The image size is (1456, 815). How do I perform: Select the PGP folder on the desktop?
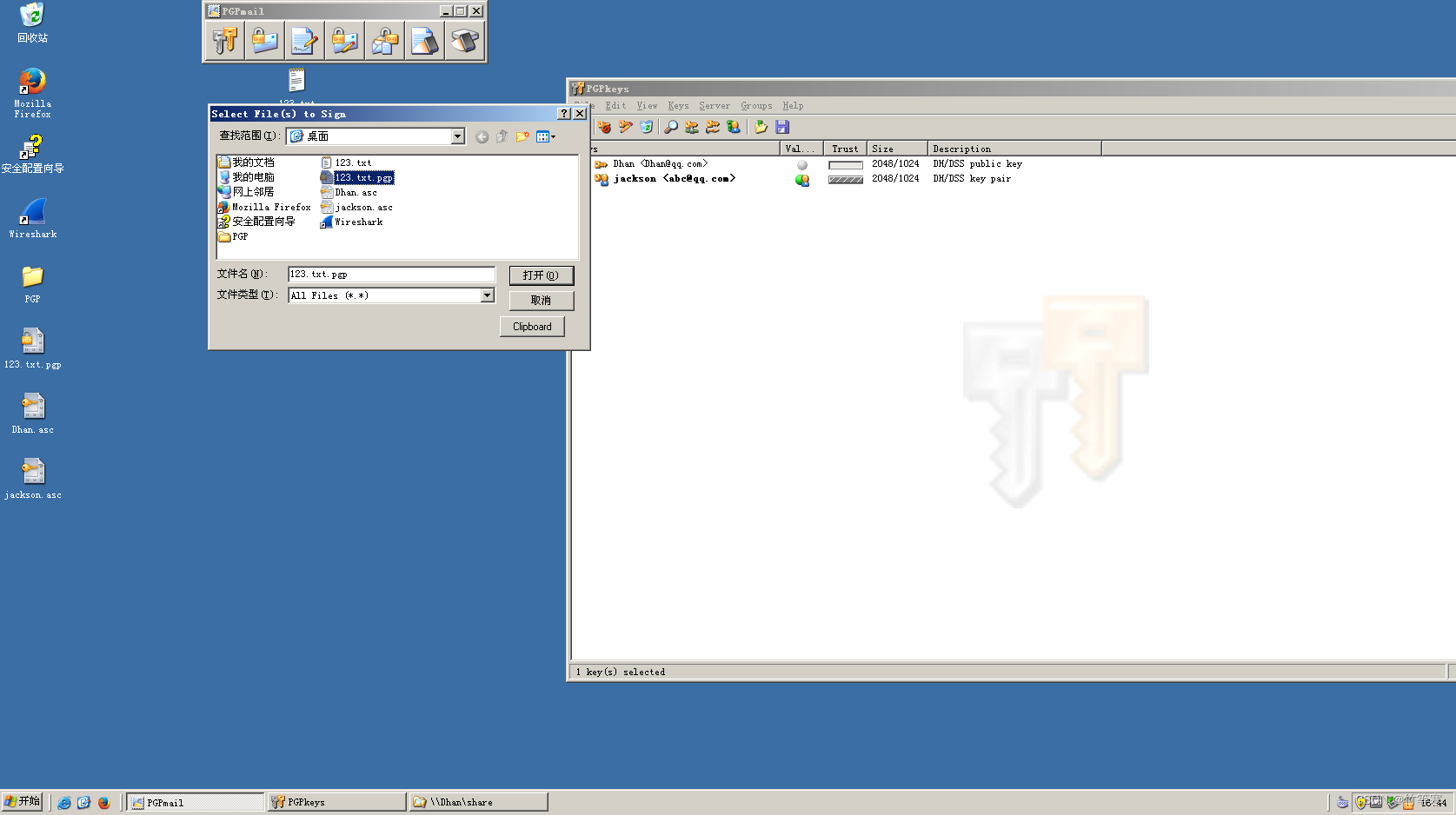tap(33, 283)
